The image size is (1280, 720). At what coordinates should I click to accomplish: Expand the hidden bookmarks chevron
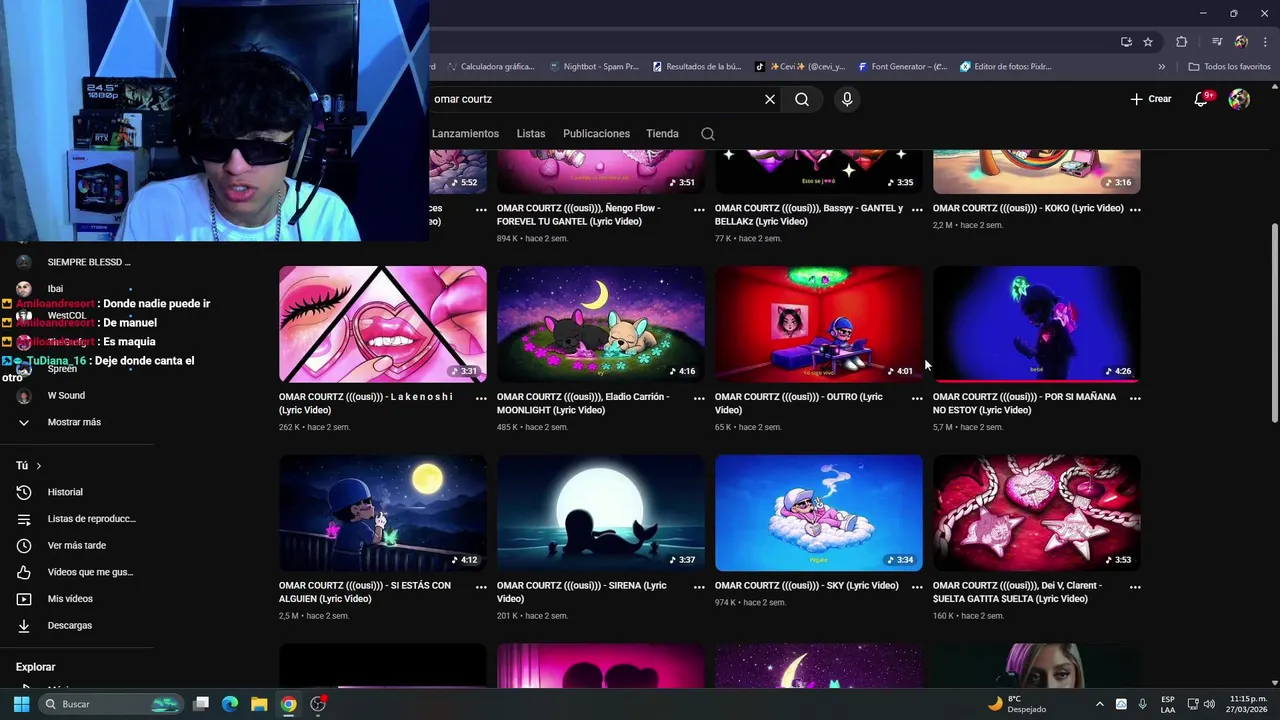click(x=1162, y=67)
